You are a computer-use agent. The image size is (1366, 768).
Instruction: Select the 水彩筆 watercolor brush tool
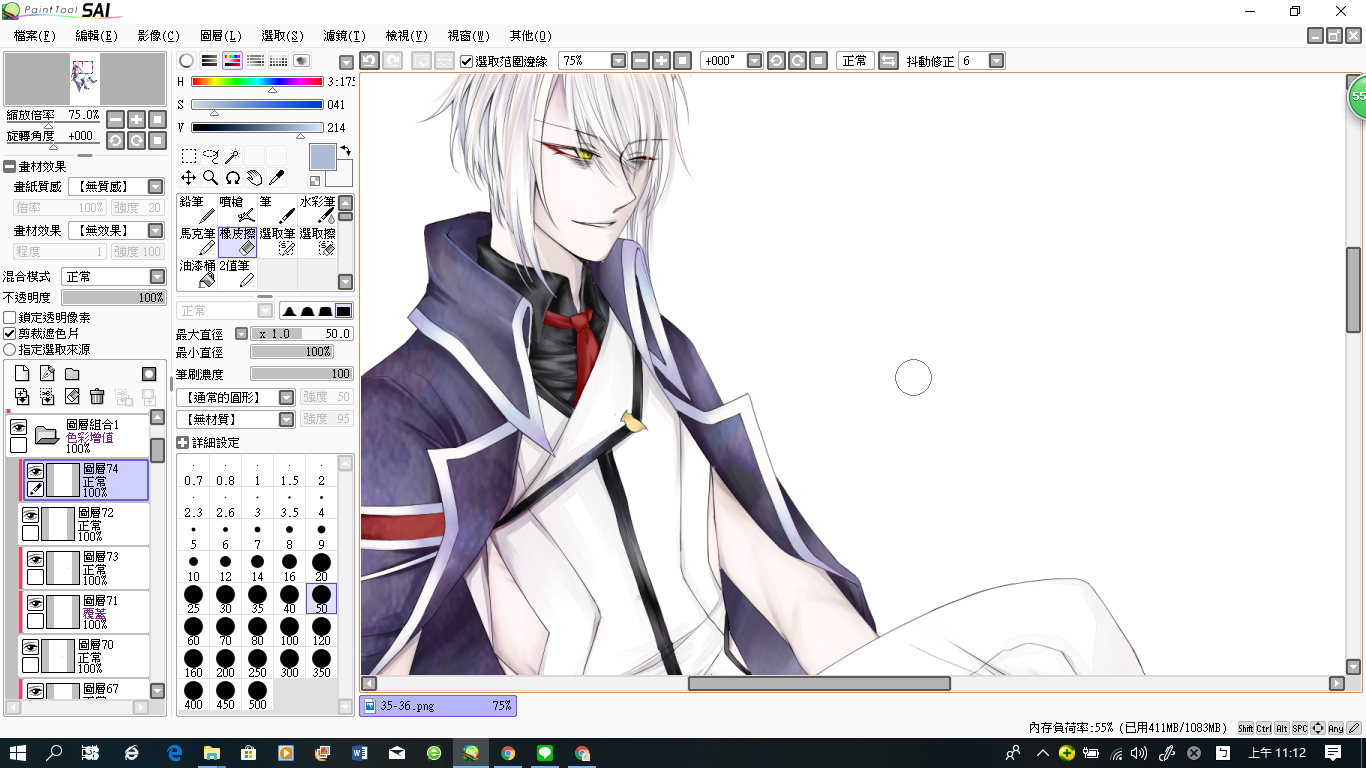pos(317,209)
